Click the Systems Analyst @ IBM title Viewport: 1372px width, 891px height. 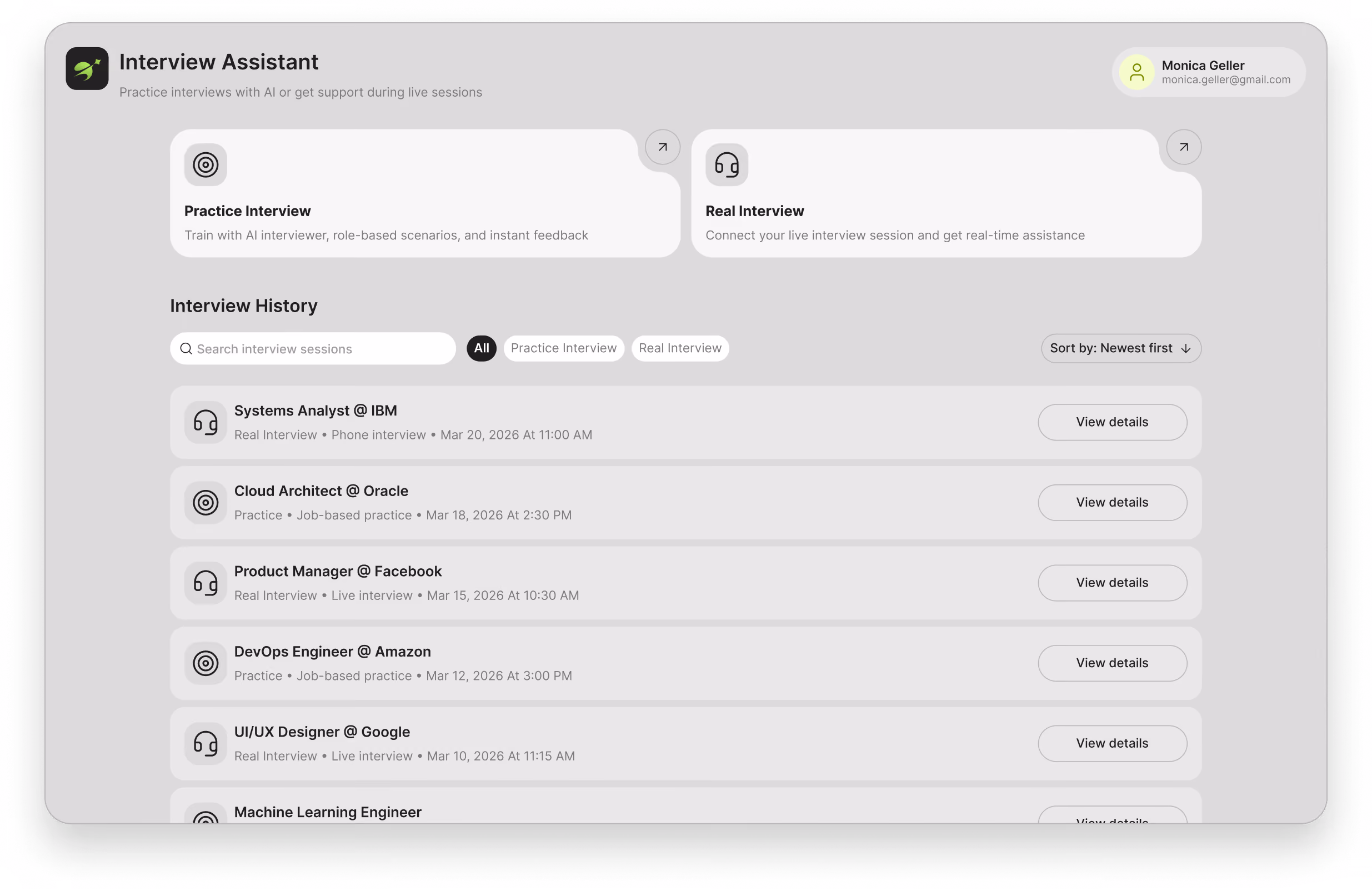(316, 411)
